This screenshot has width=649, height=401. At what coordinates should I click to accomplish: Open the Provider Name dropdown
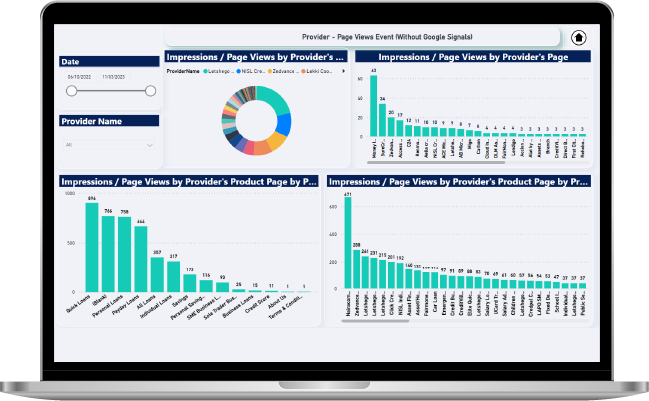(x=109, y=145)
